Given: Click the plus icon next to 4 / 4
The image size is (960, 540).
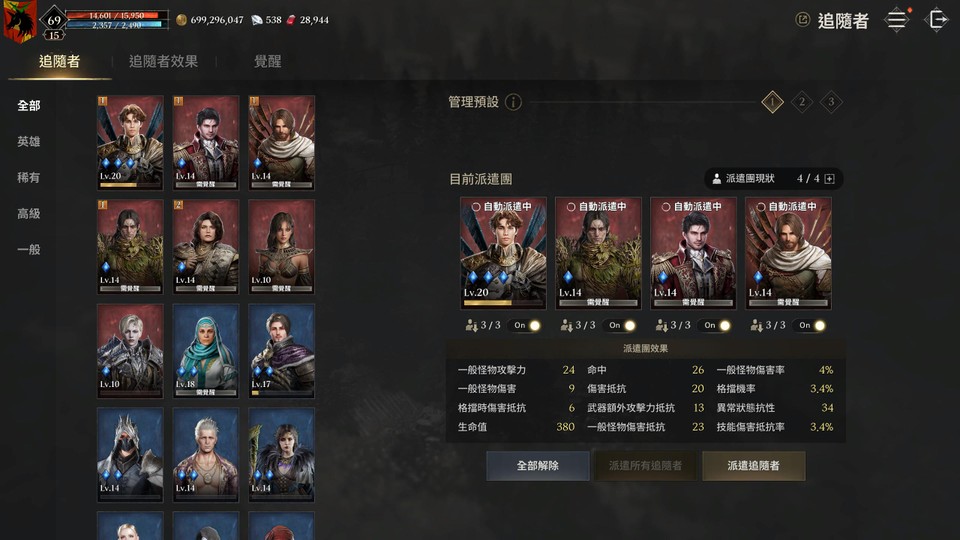Looking at the screenshot, I should click(x=830, y=179).
